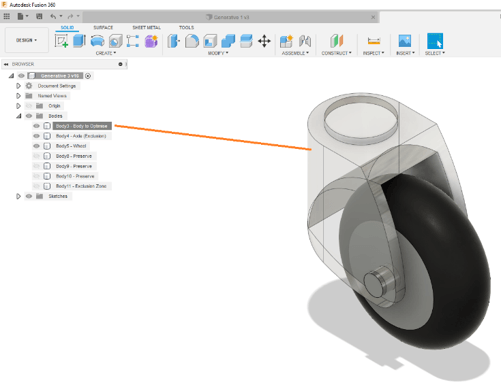
Task: Activate the Select tool icon
Action: point(435,41)
